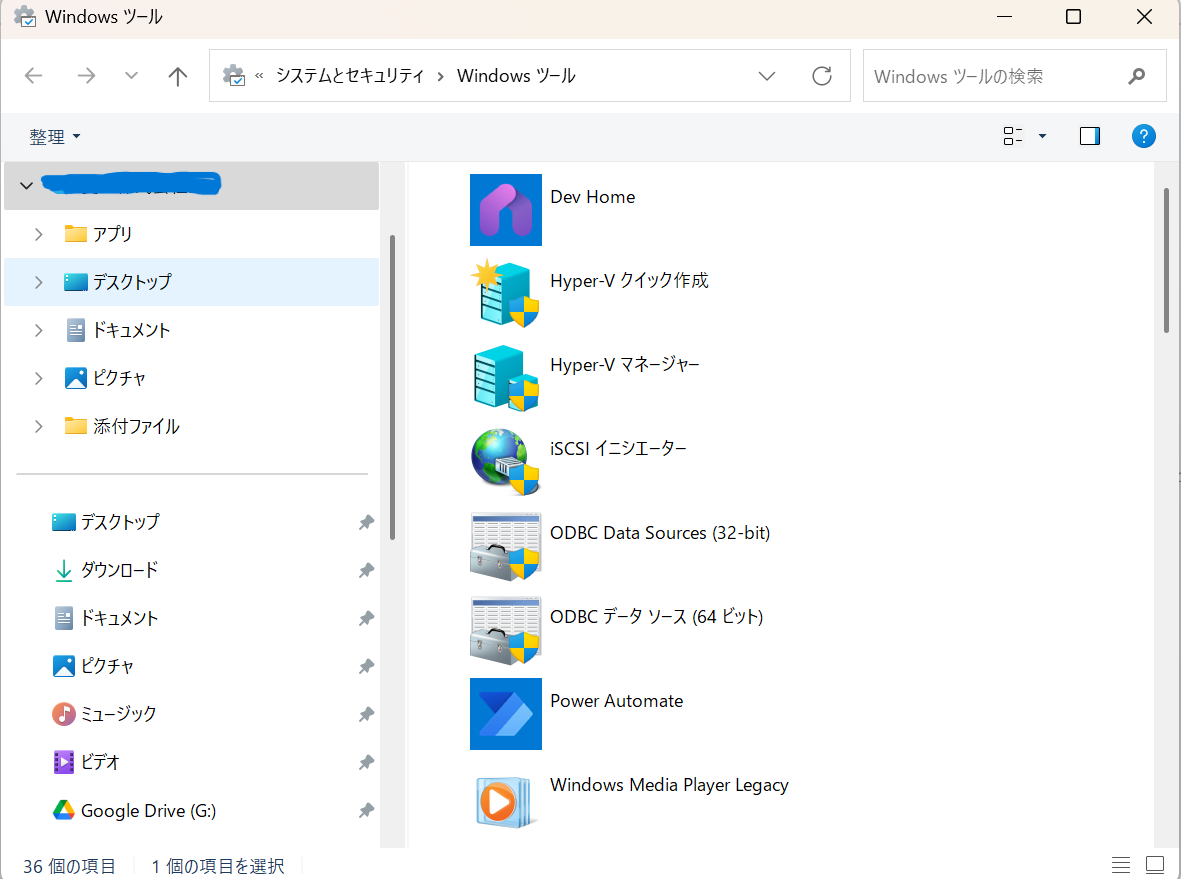Viewport: 1181px width, 879px height.
Task: Switch to details view in status bar
Action: [1121, 865]
